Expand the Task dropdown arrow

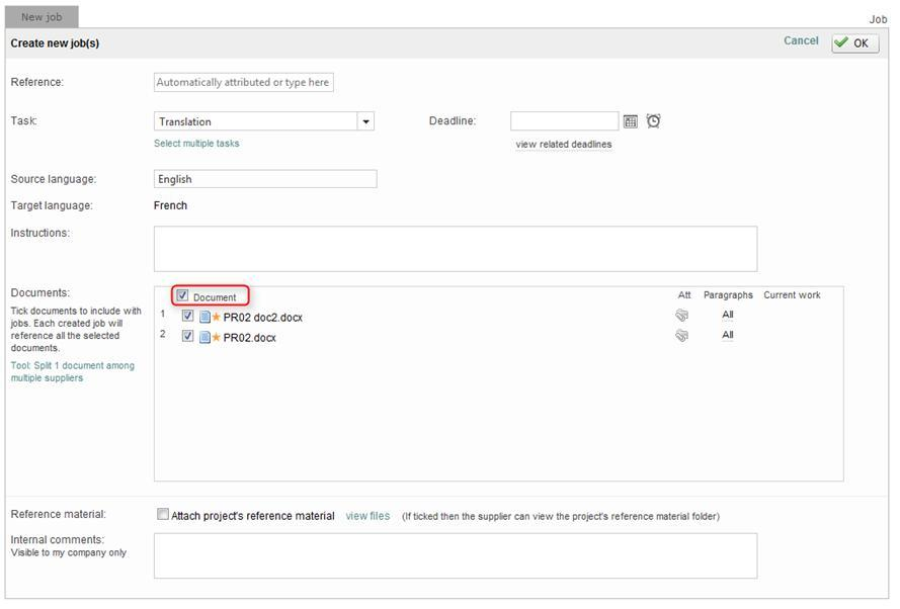[366, 122]
